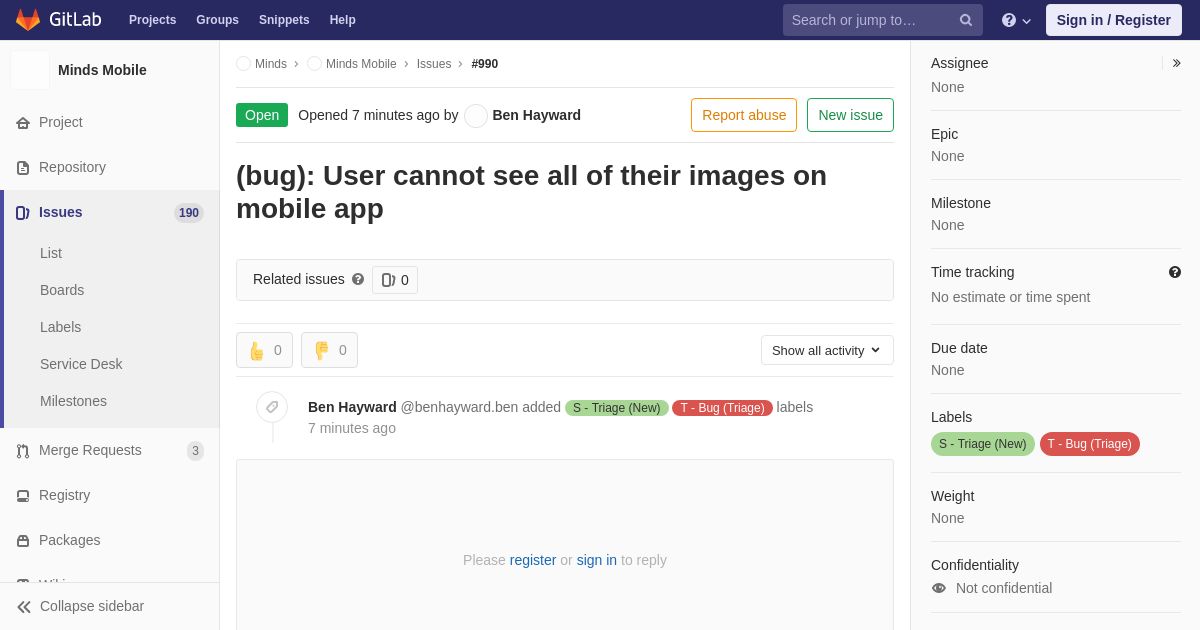The image size is (1200, 630).
Task: Click the Open status badge
Action: 262,115
